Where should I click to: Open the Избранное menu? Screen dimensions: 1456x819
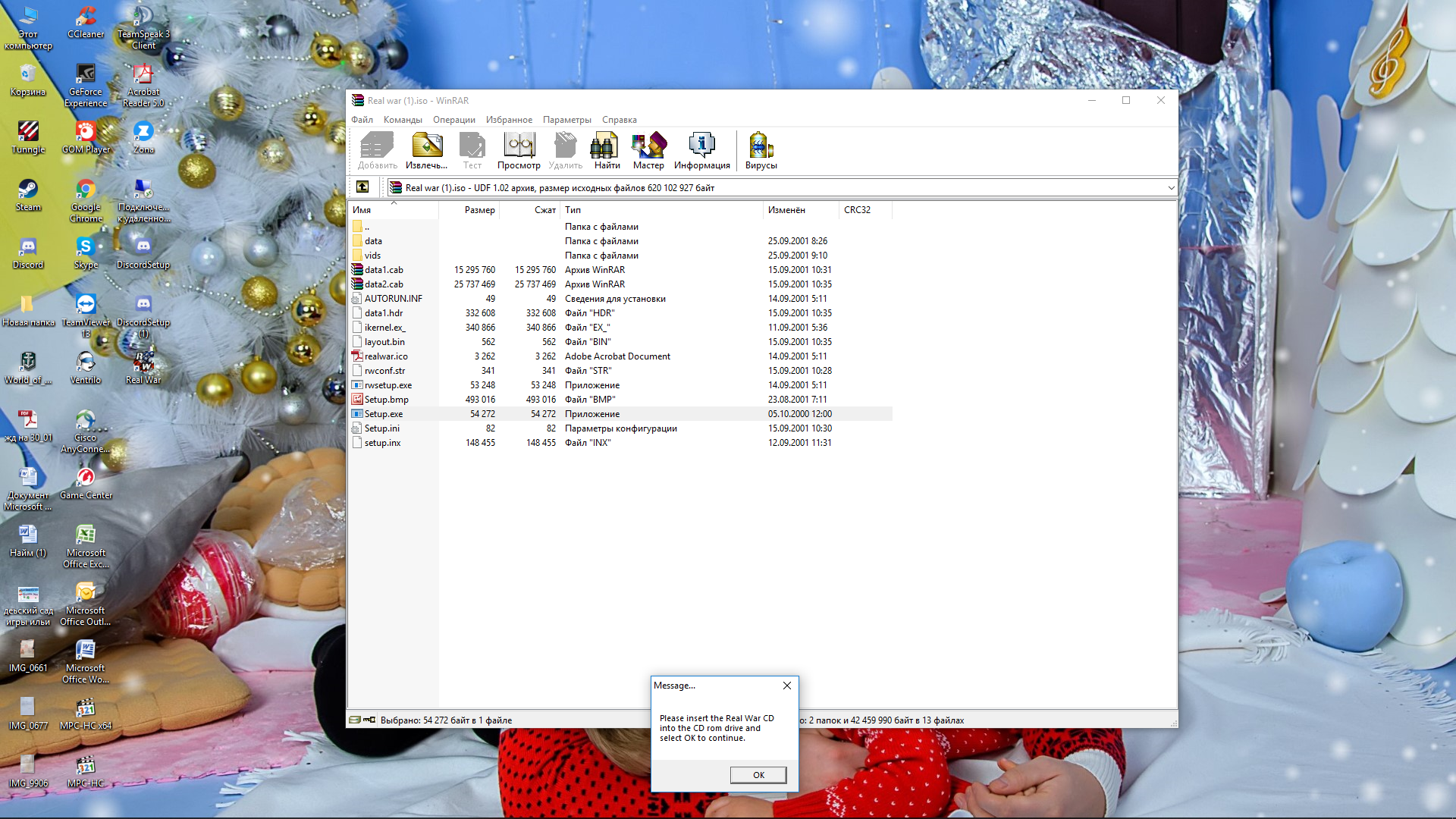click(509, 120)
